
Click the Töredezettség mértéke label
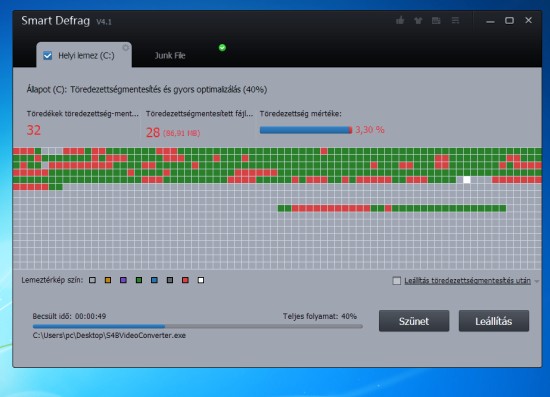[300, 114]
